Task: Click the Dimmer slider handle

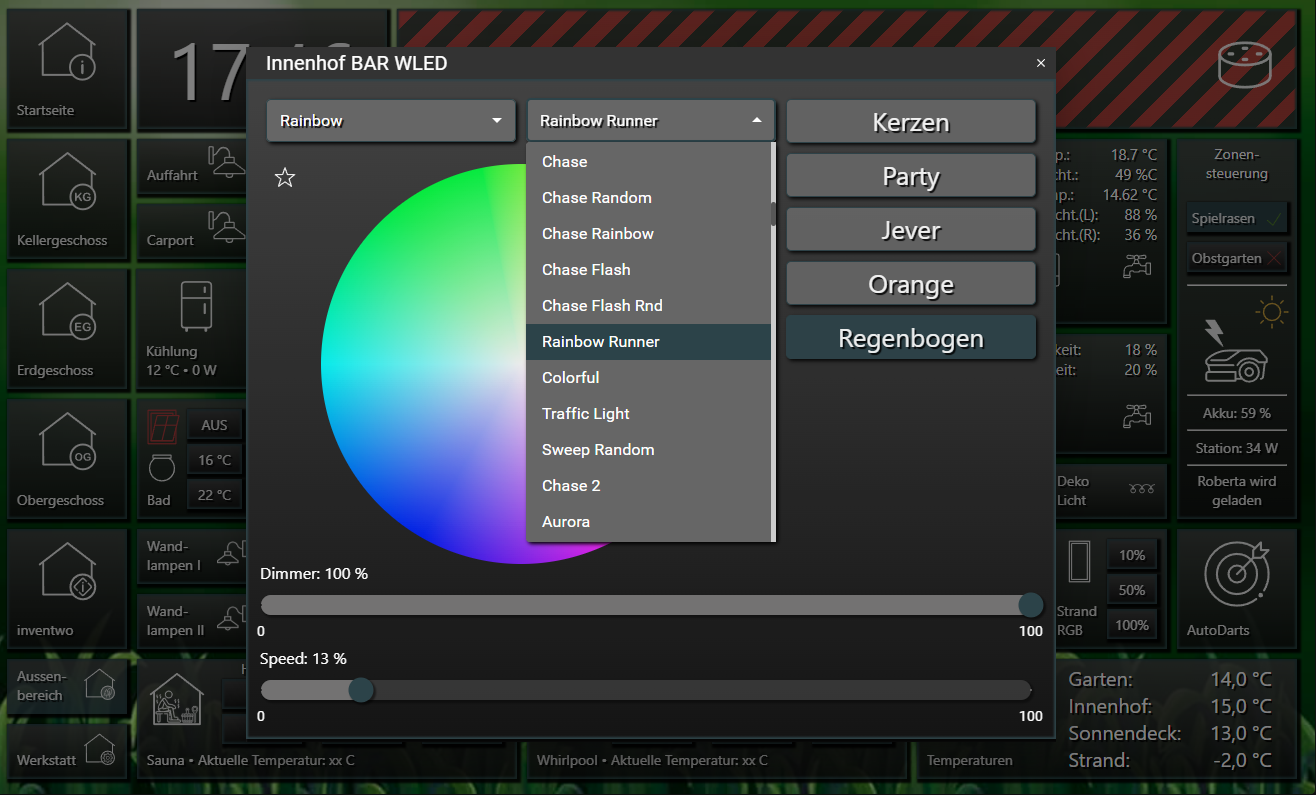Action: click(x=1030, y=605)
